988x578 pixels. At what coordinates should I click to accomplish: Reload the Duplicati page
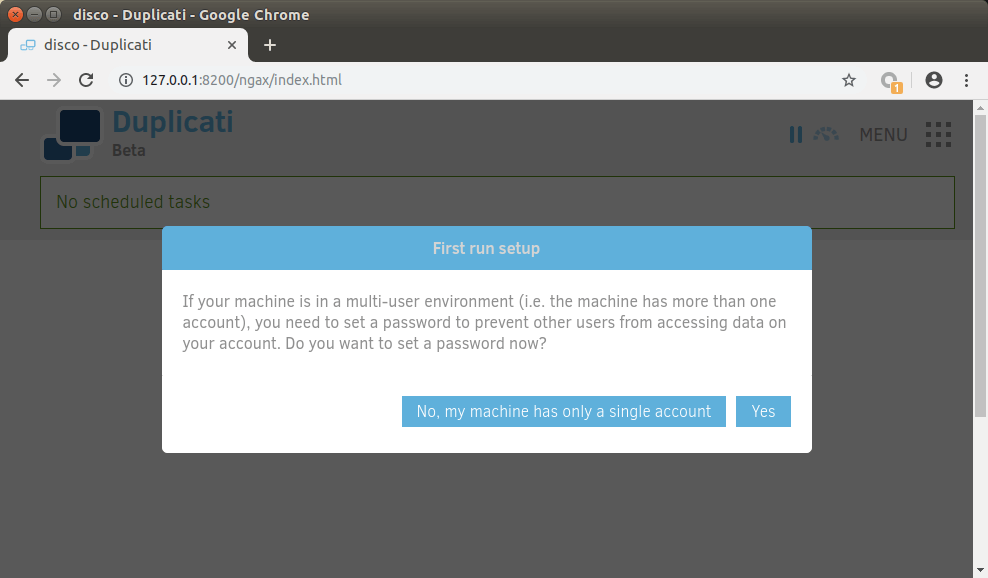tap(86, 80)
